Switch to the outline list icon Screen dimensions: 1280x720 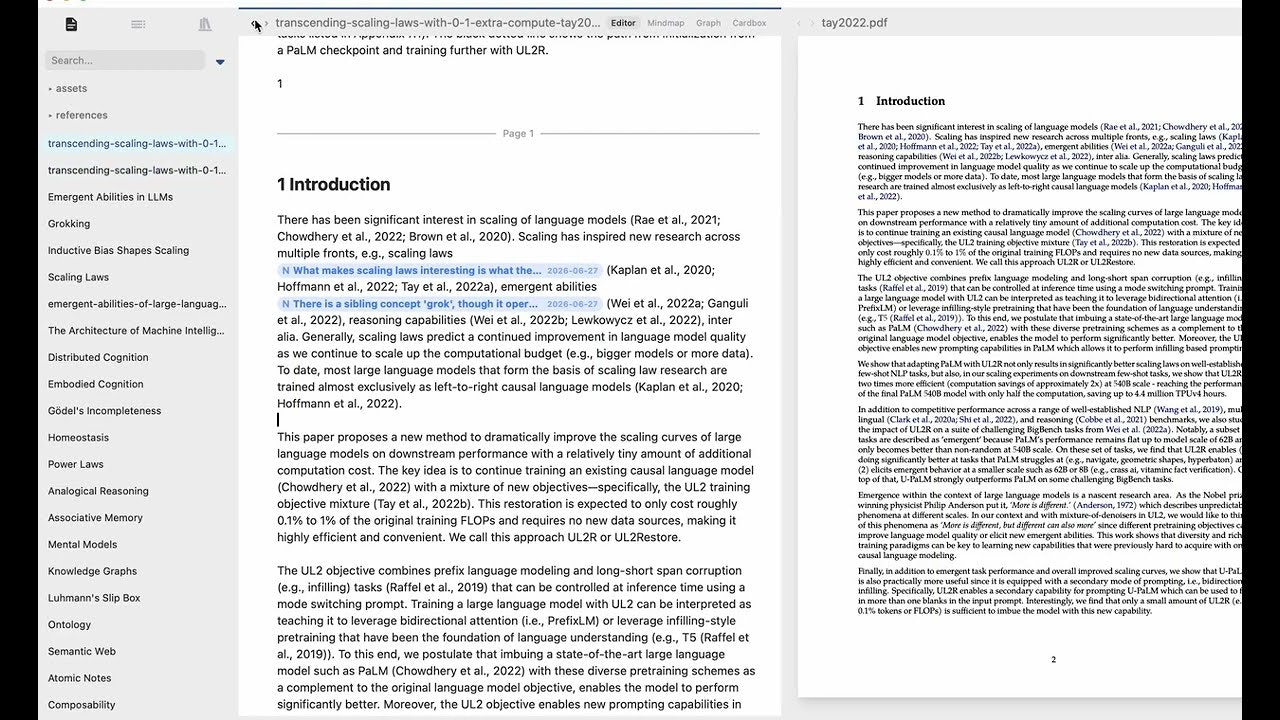coord(138,24)
